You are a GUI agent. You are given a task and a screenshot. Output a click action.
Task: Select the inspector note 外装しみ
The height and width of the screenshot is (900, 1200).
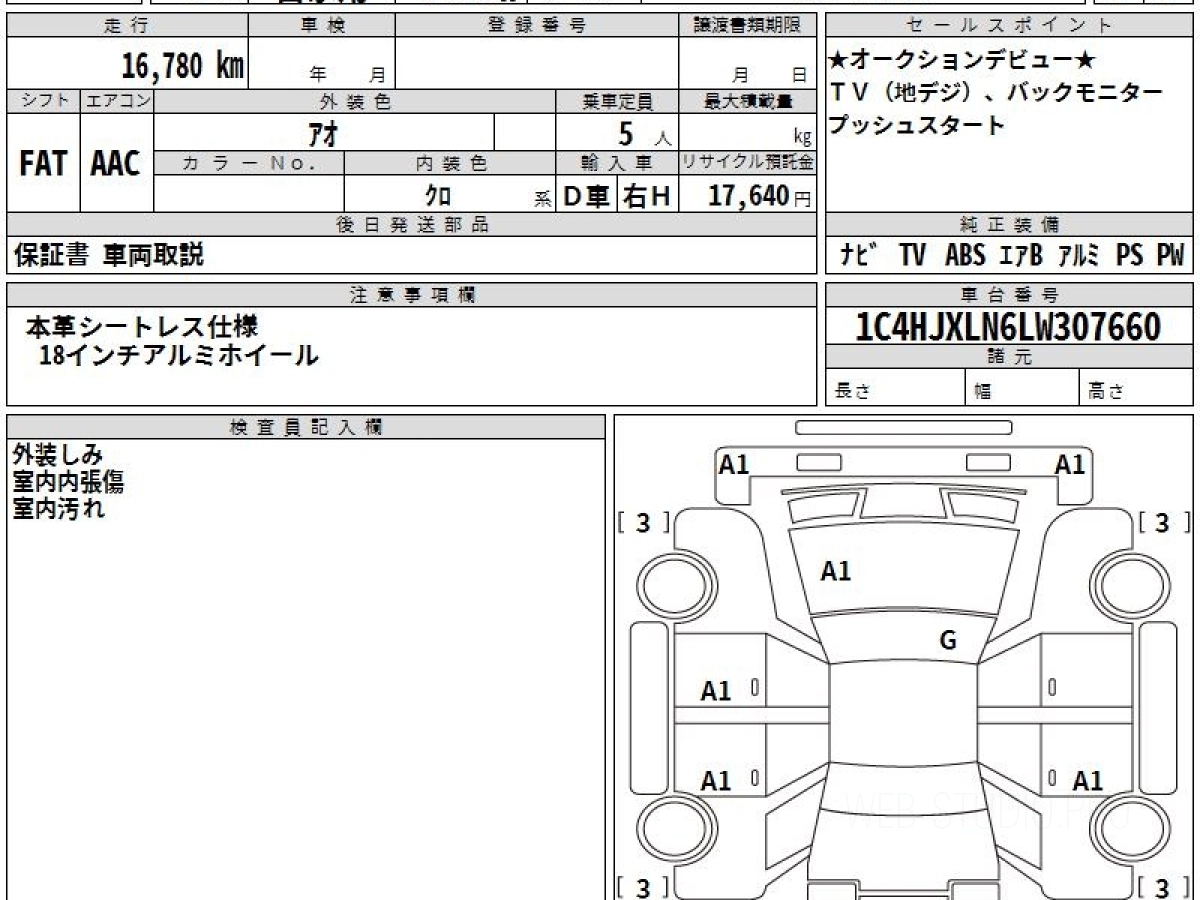[58, 456]
